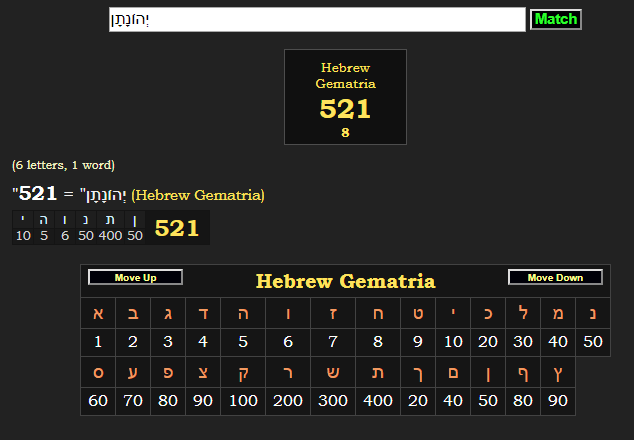Open the Hebrew Gematria cipher table title
Image resolution: width=634 pixels, height=440 pixels.
pos(345,281)
